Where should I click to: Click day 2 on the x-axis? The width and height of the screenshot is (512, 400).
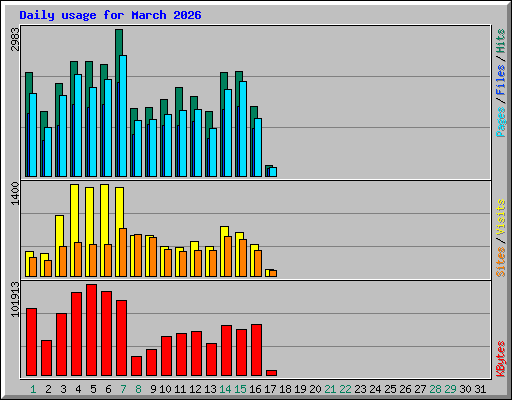(48, 389)
